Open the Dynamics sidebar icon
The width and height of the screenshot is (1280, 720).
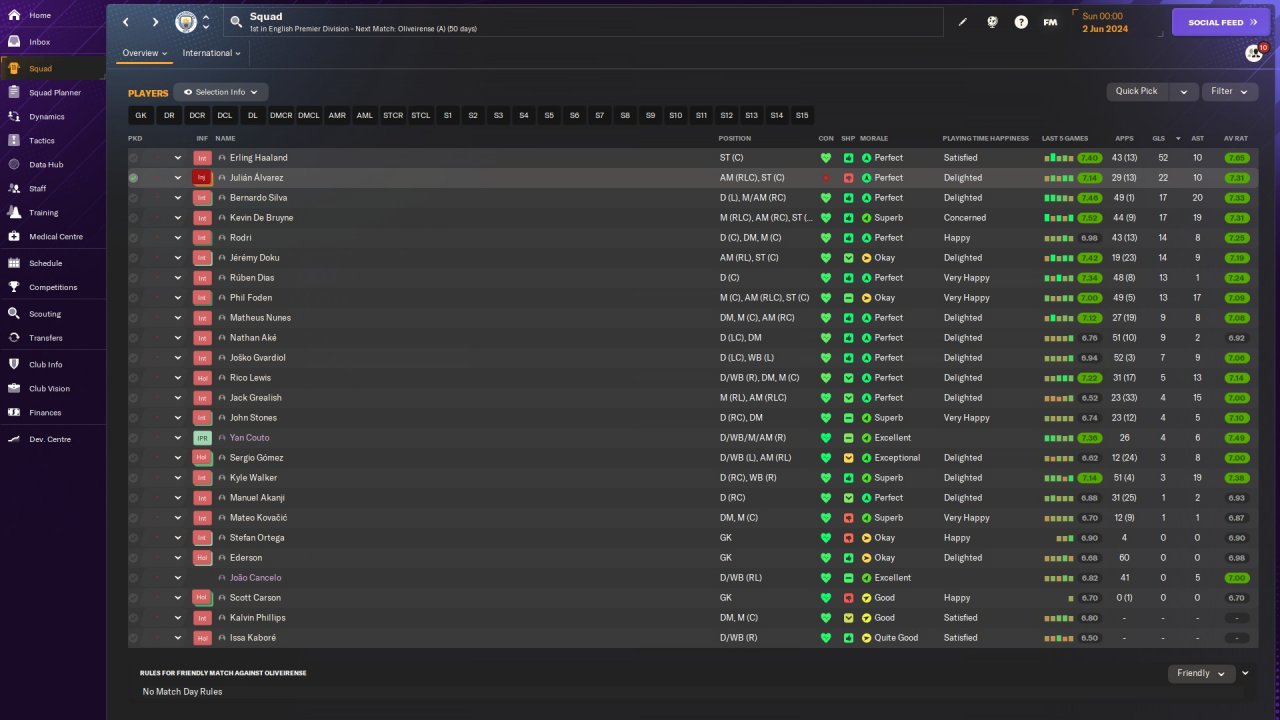(14, 116)
